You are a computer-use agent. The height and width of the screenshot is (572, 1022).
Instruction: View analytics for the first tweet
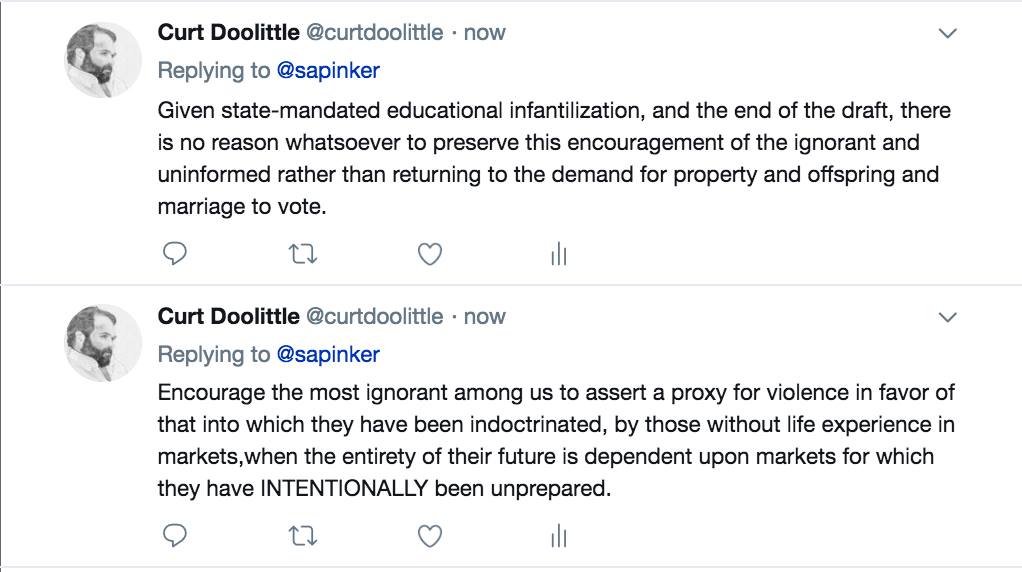(558, 255)
